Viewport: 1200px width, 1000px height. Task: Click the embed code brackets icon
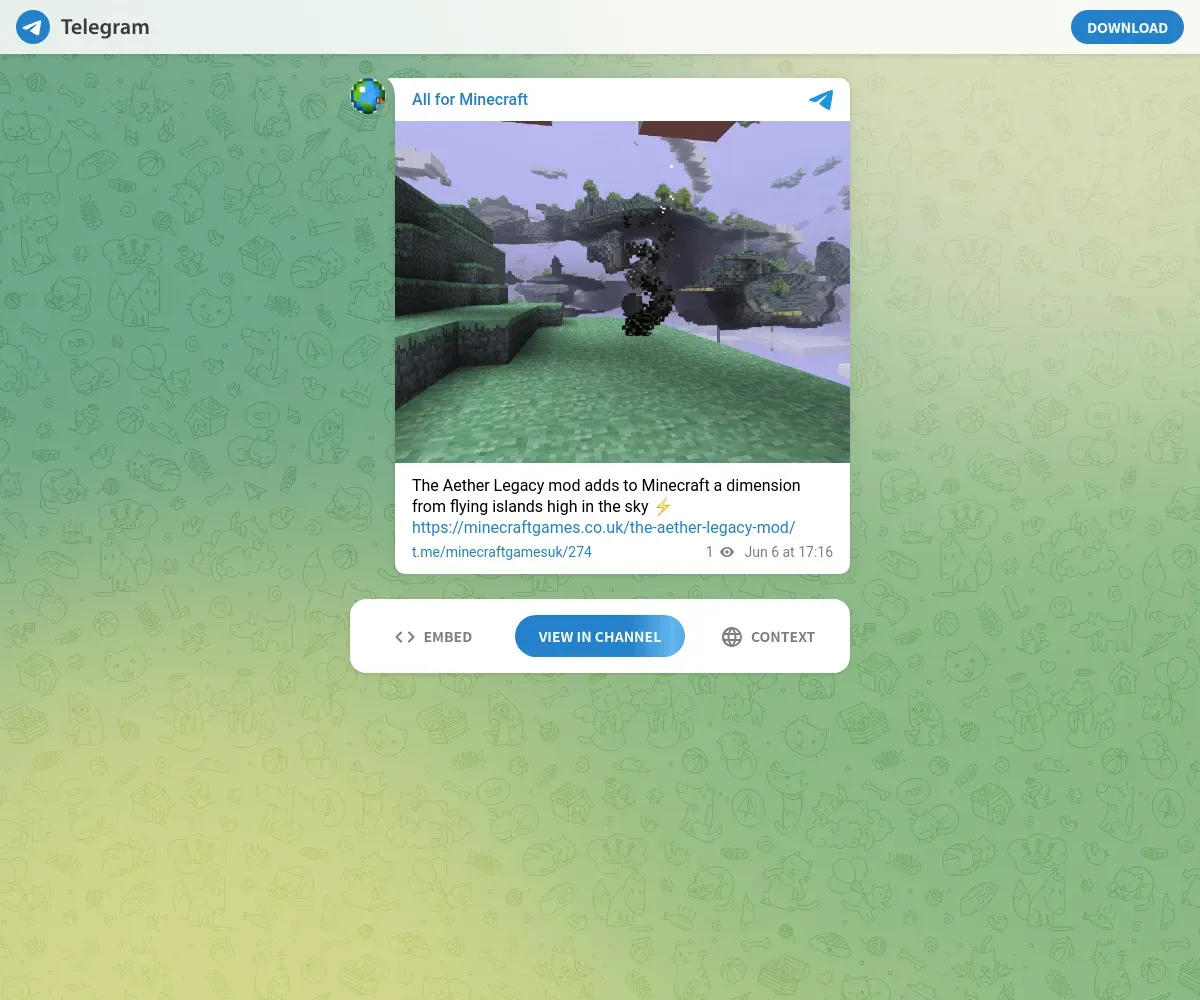[405, 637]
